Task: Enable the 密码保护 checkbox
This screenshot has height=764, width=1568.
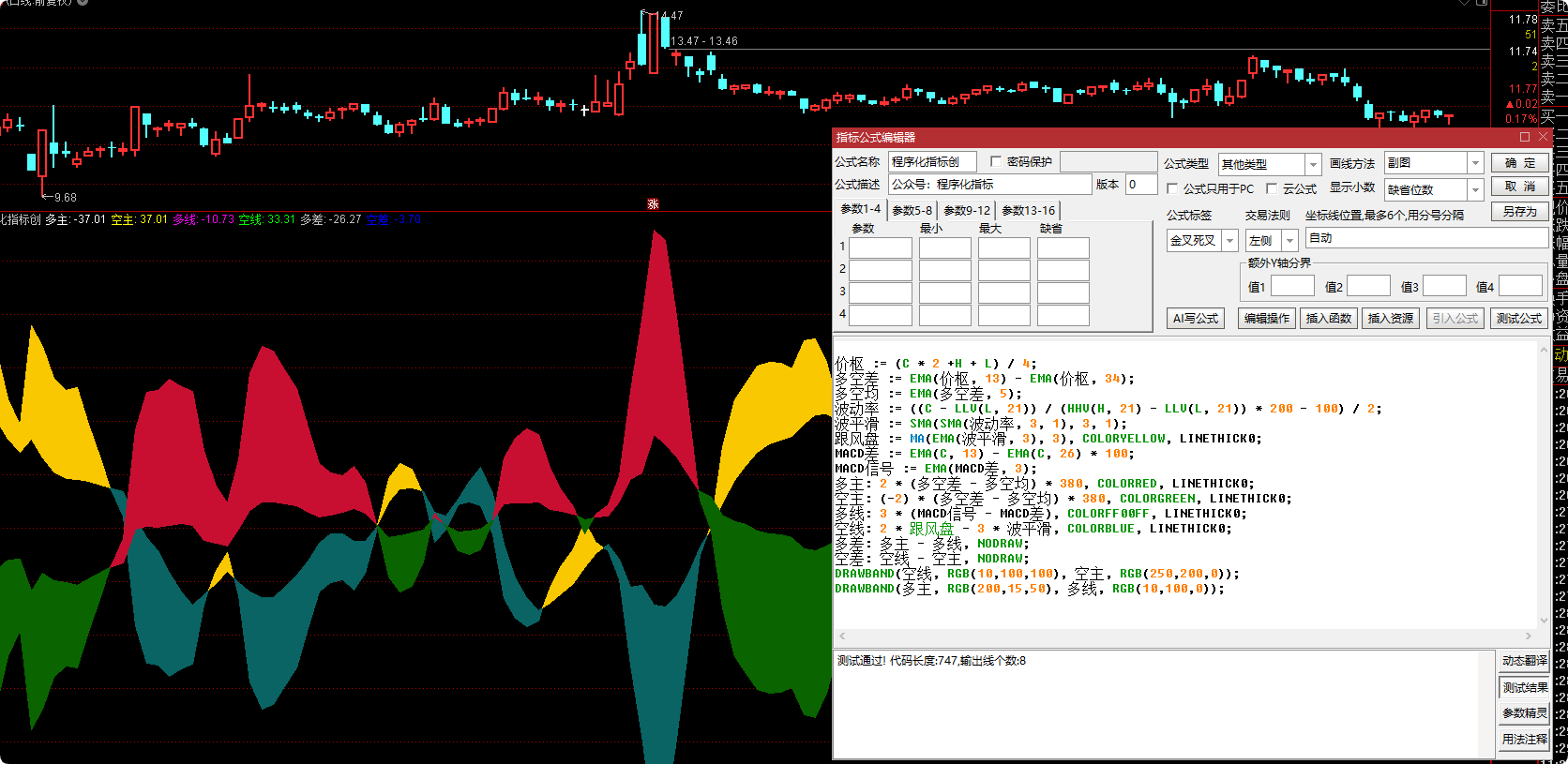Action: 996,162
